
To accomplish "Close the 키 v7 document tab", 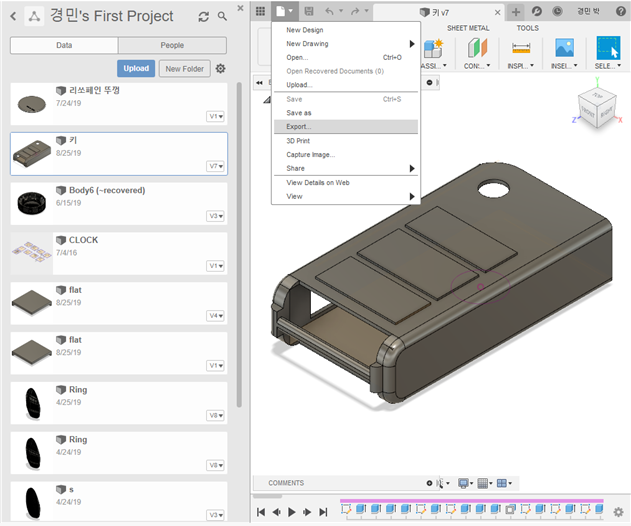I will pos(497,12).
